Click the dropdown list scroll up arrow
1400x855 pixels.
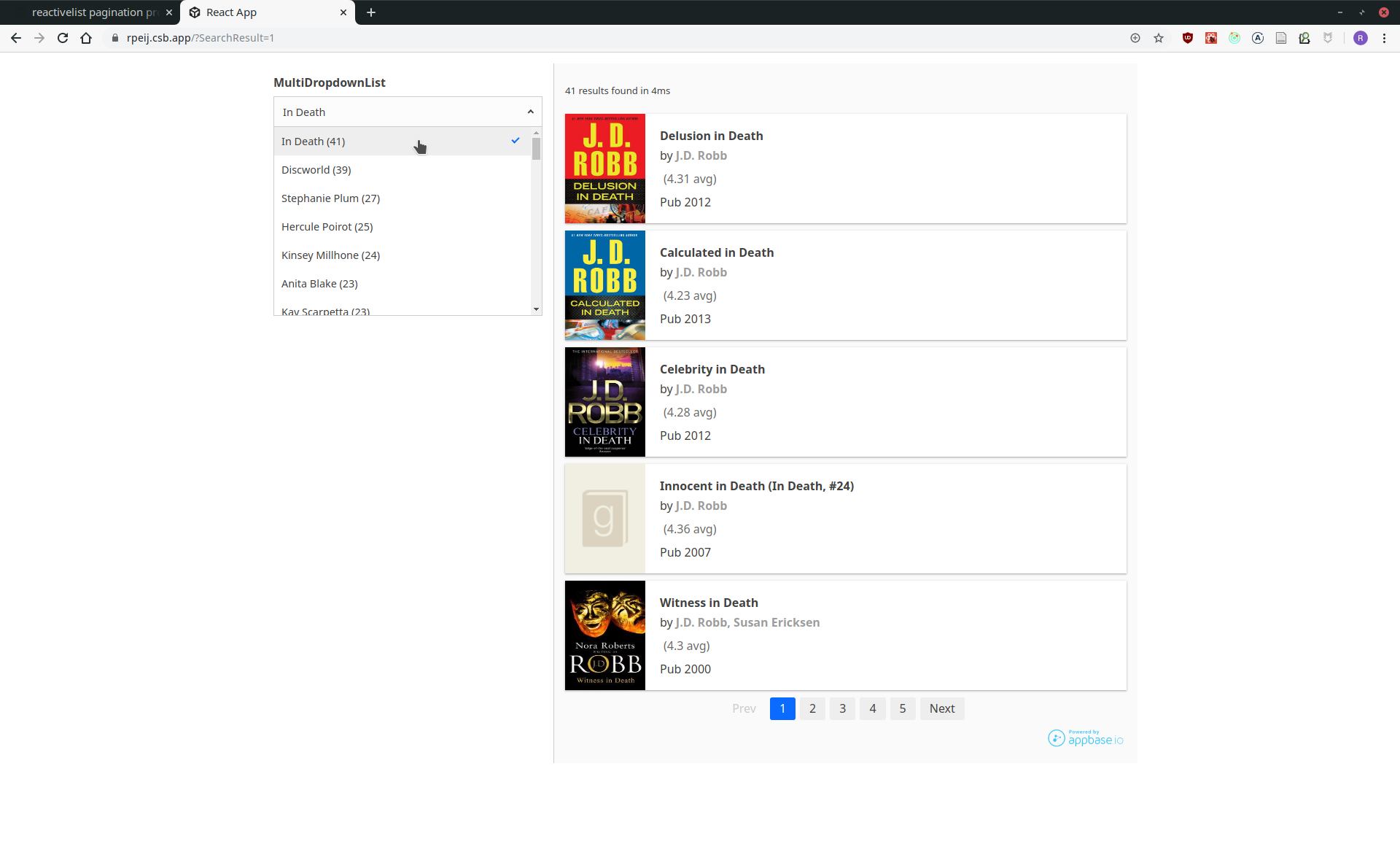click(537, 133)
